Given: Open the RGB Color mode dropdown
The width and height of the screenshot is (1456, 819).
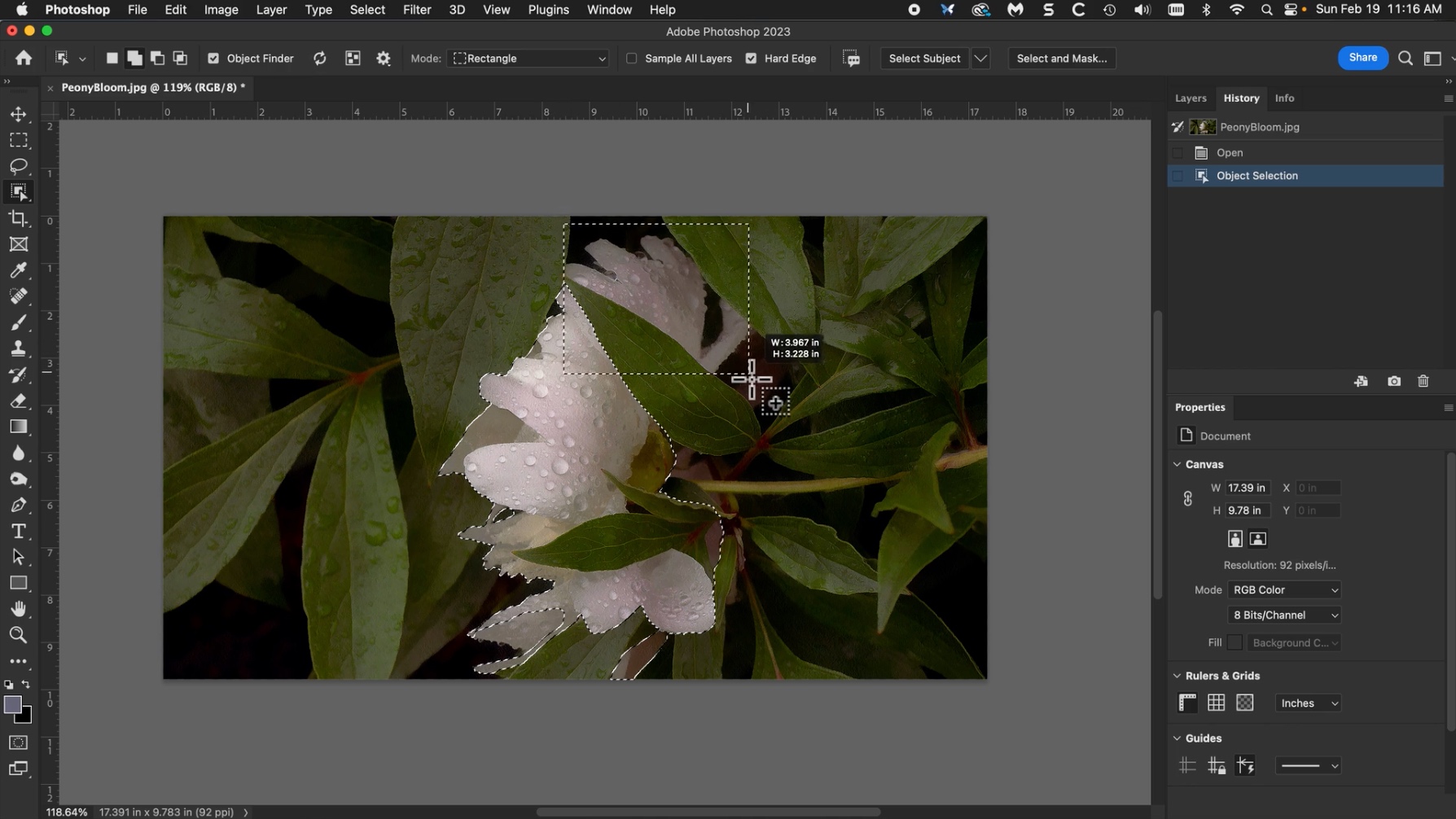Looking at the screenshot, I should tap(1284, 590).
